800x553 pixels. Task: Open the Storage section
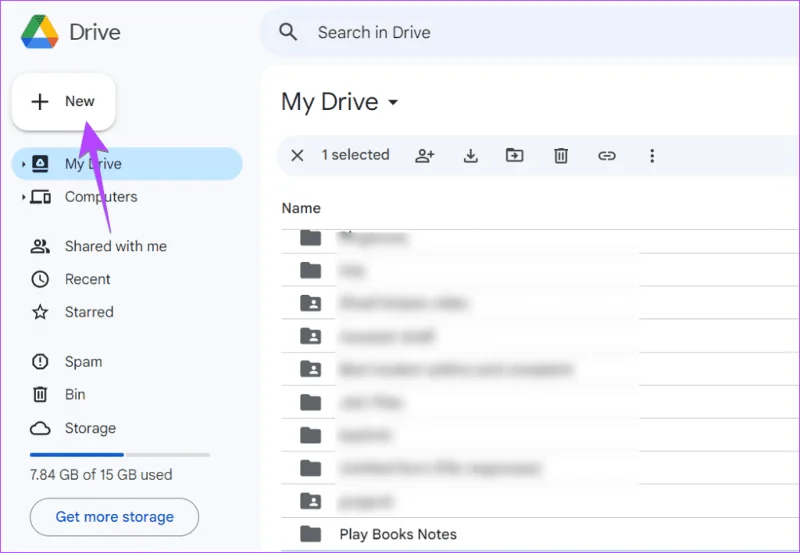click(90, 428)
